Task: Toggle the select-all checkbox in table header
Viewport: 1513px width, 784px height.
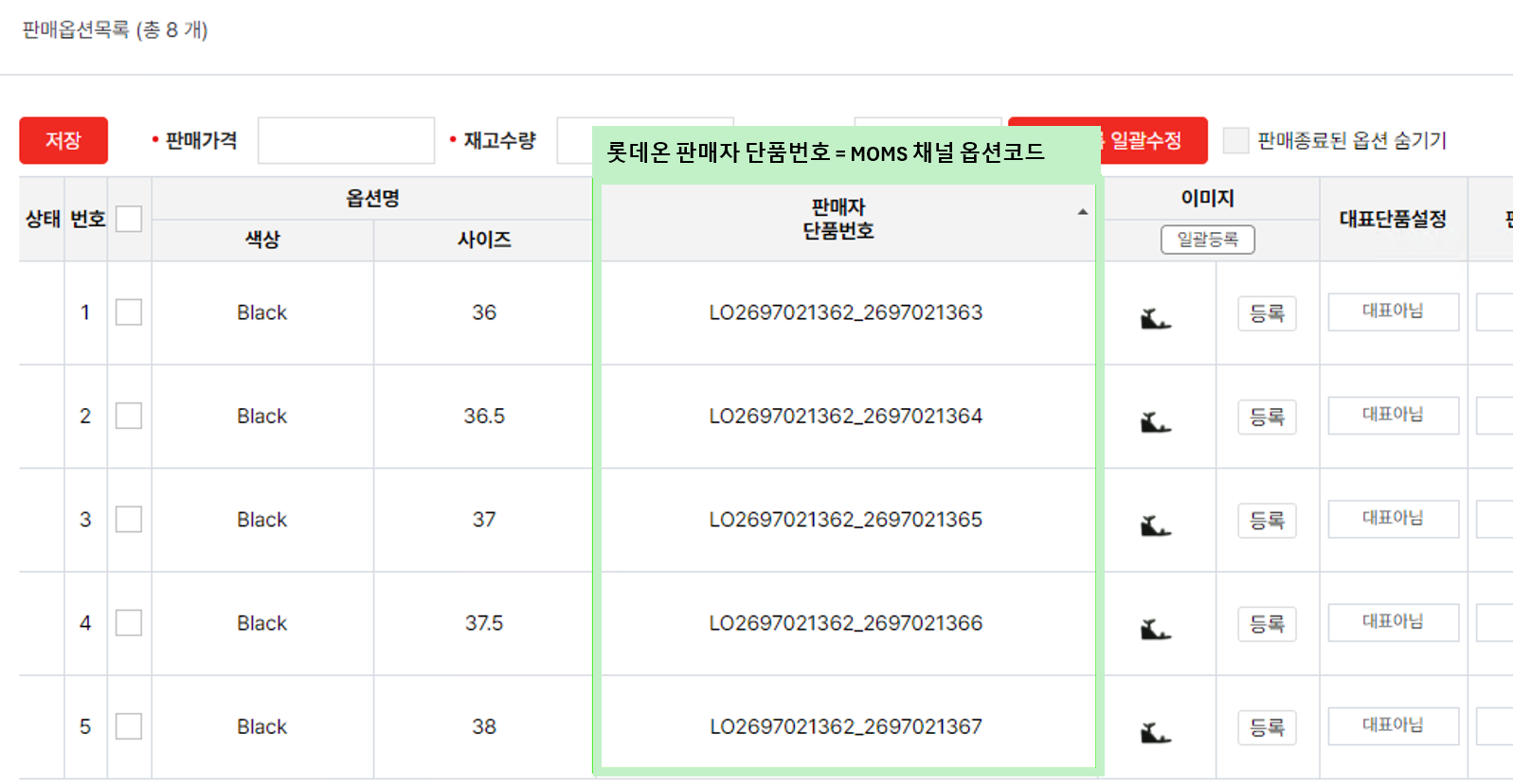Action: 129,219
